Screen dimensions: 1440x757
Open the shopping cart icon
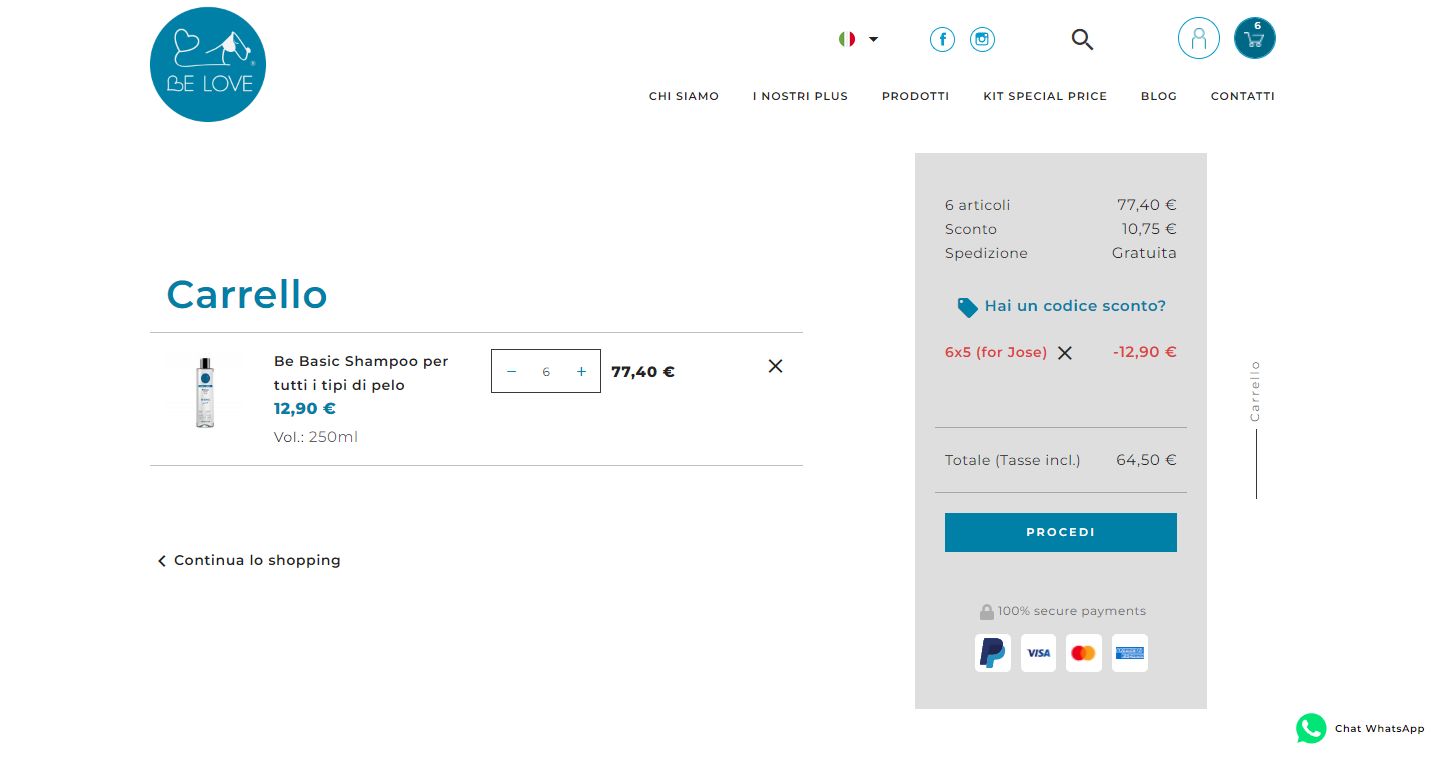click(x=1254, y=39)
